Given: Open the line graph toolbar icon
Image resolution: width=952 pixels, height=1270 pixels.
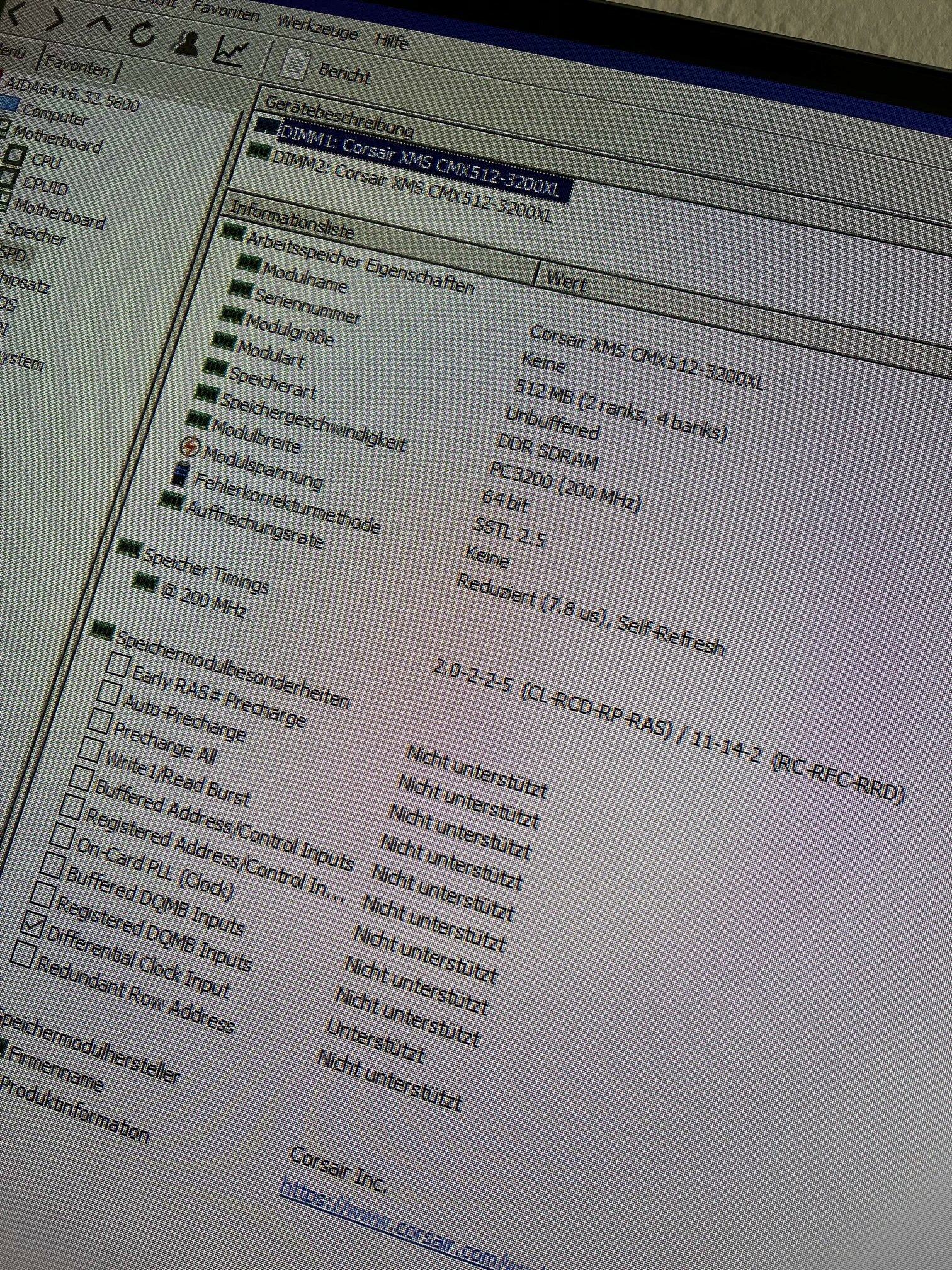Looking at the screenshot, I should (x=230, y=52).
